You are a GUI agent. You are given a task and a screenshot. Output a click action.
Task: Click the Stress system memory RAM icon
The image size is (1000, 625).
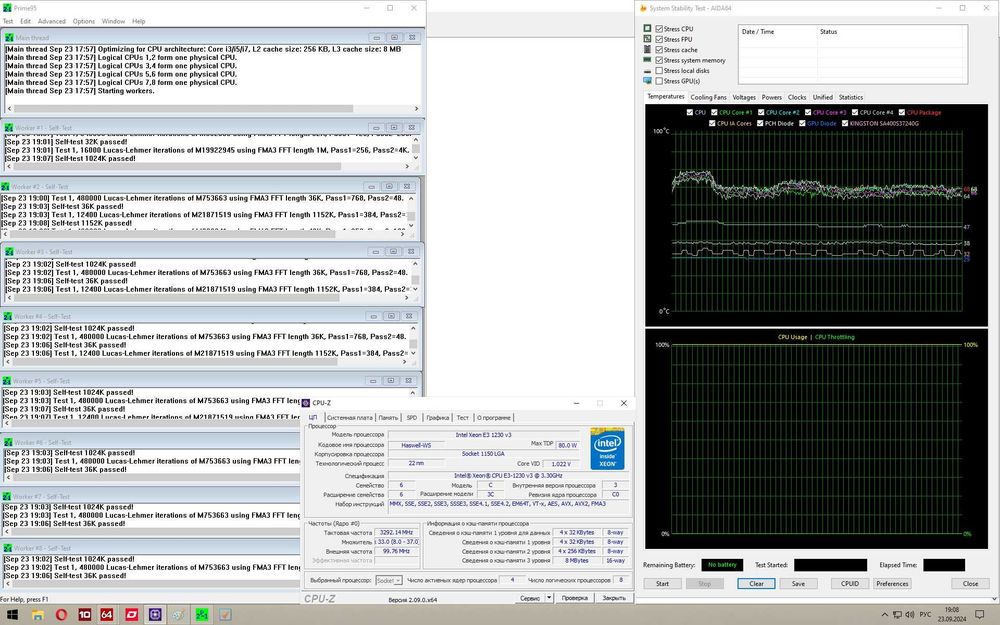click(x=647, y=60)
